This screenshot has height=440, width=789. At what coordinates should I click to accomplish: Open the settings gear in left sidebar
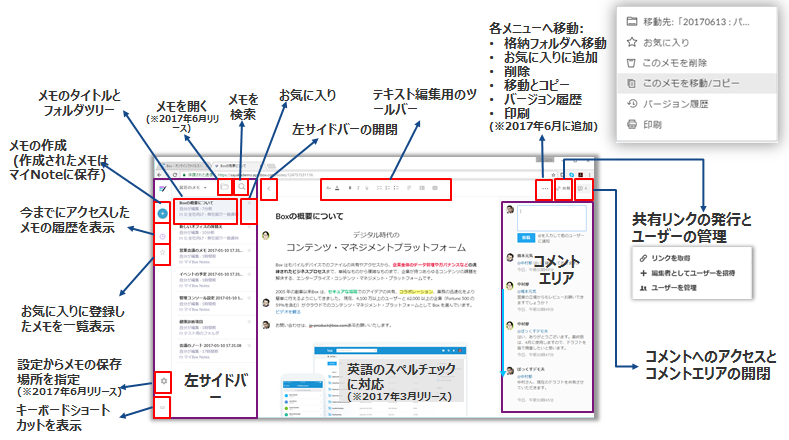[163, 381]
